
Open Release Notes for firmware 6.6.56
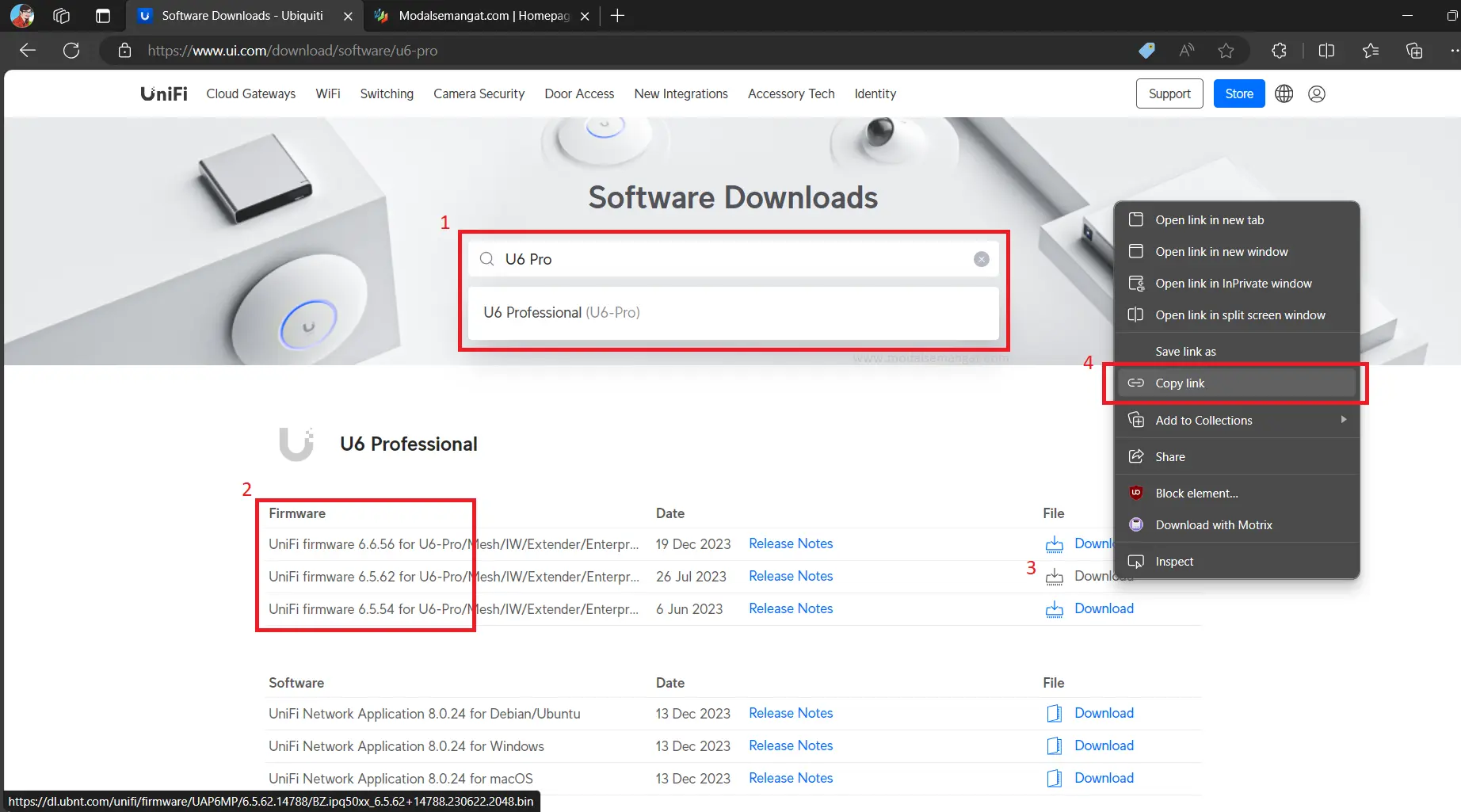click(791, 544)
